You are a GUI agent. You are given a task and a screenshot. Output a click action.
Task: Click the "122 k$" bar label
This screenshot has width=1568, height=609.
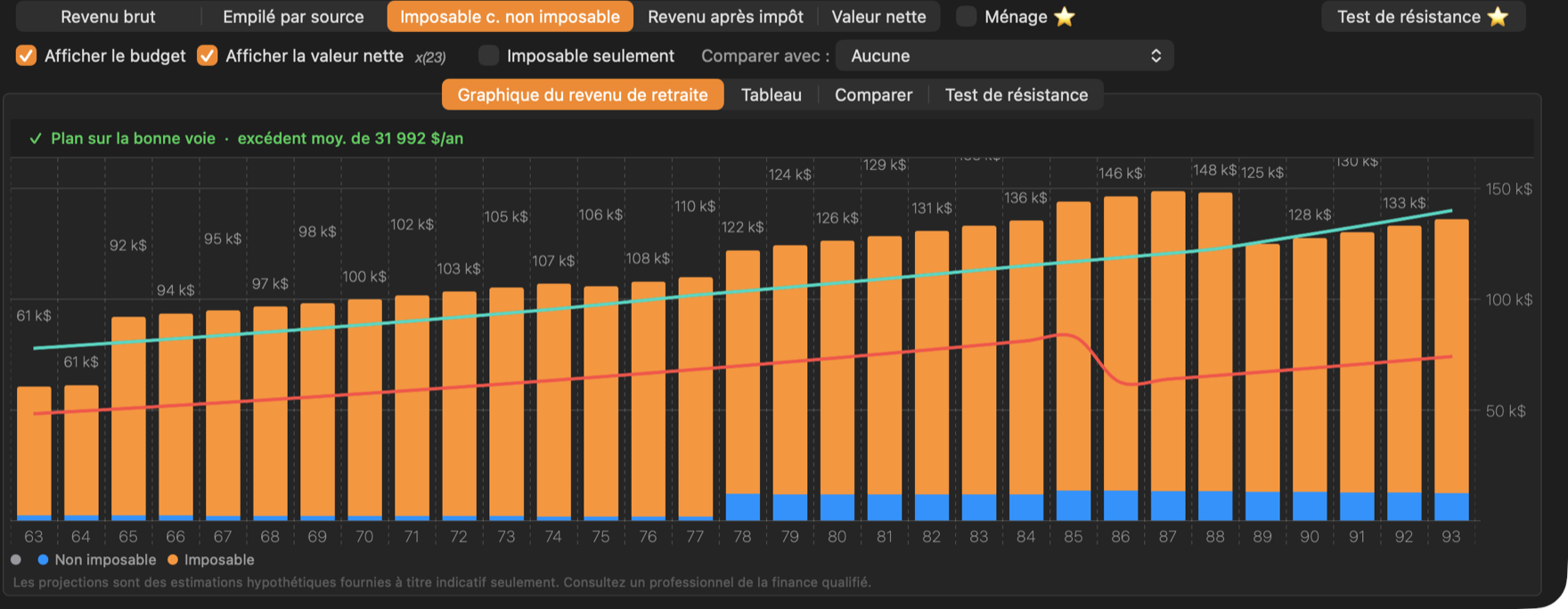coord(743,227)
